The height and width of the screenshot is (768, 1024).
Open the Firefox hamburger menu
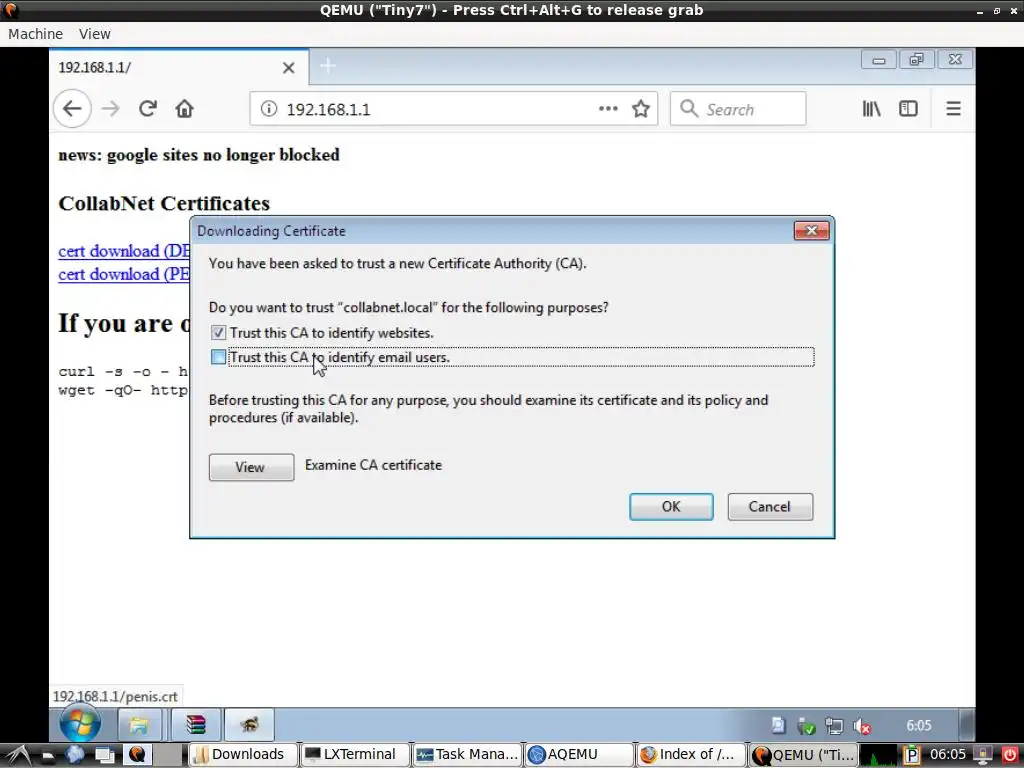[x=953, y=108]
